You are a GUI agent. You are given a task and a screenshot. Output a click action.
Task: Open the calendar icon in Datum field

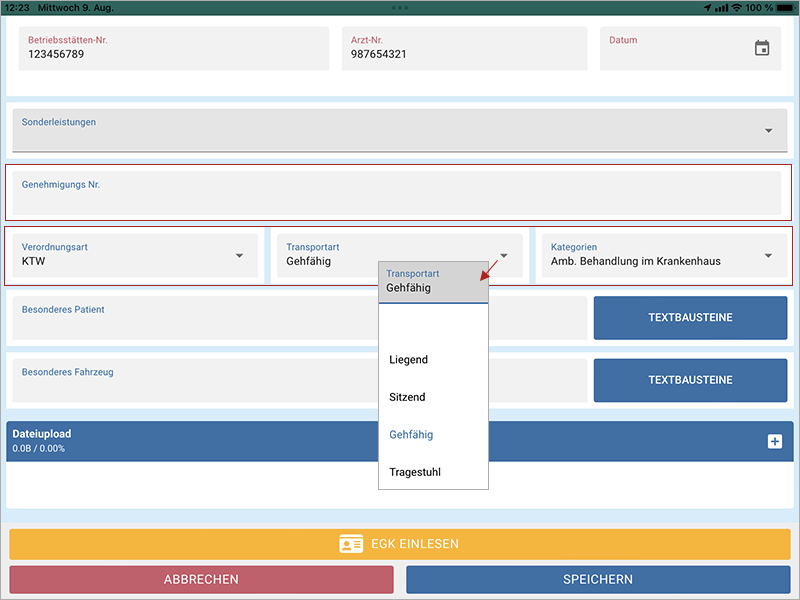click(x=762, y=48)
